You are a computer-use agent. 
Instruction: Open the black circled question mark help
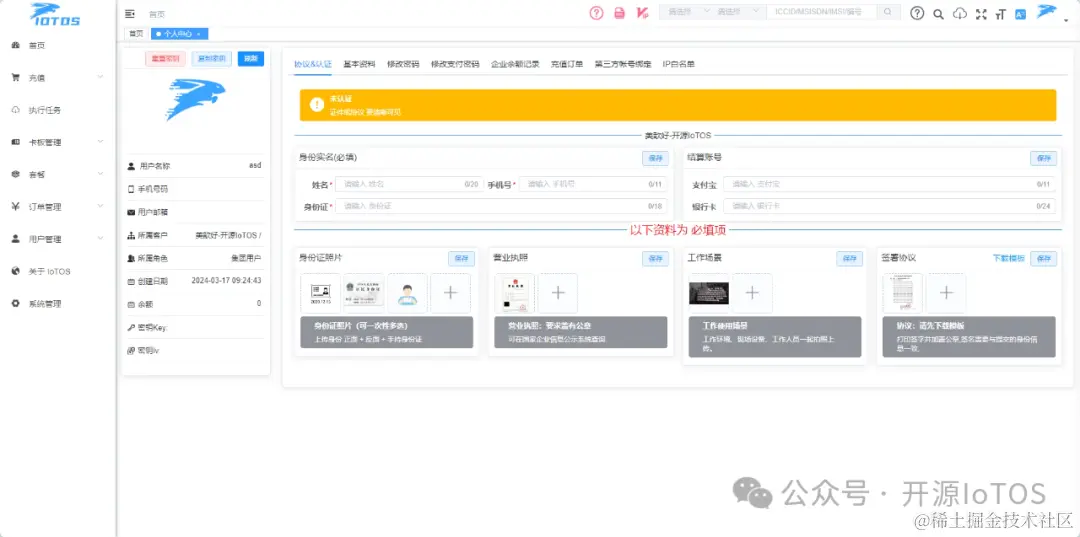click(917, 13)
